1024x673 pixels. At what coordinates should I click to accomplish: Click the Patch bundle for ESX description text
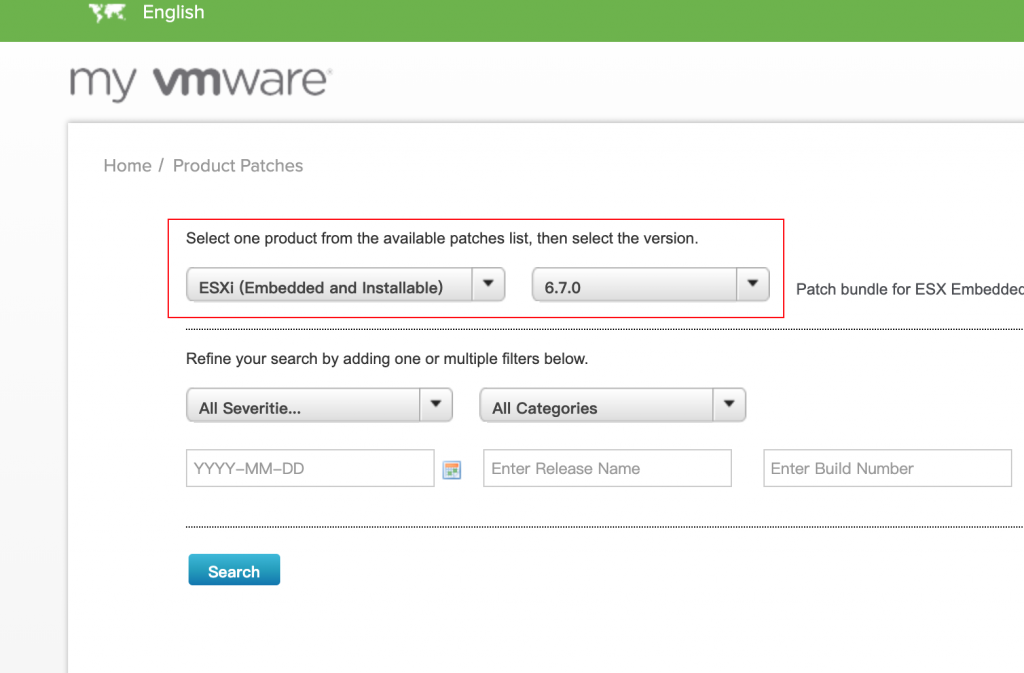pos(908,289)
